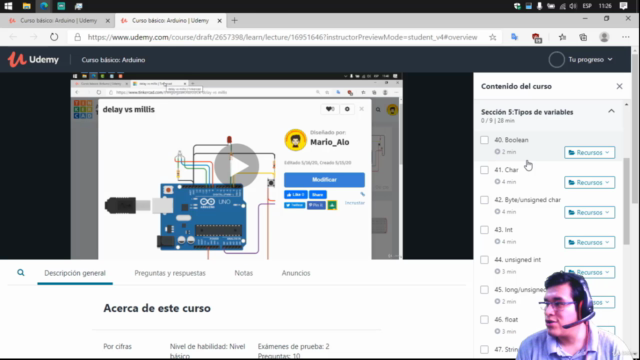This screenshot has width=640, height=360.
Task: Click the 41. Char lecture title
Action: tap(506, 170)
